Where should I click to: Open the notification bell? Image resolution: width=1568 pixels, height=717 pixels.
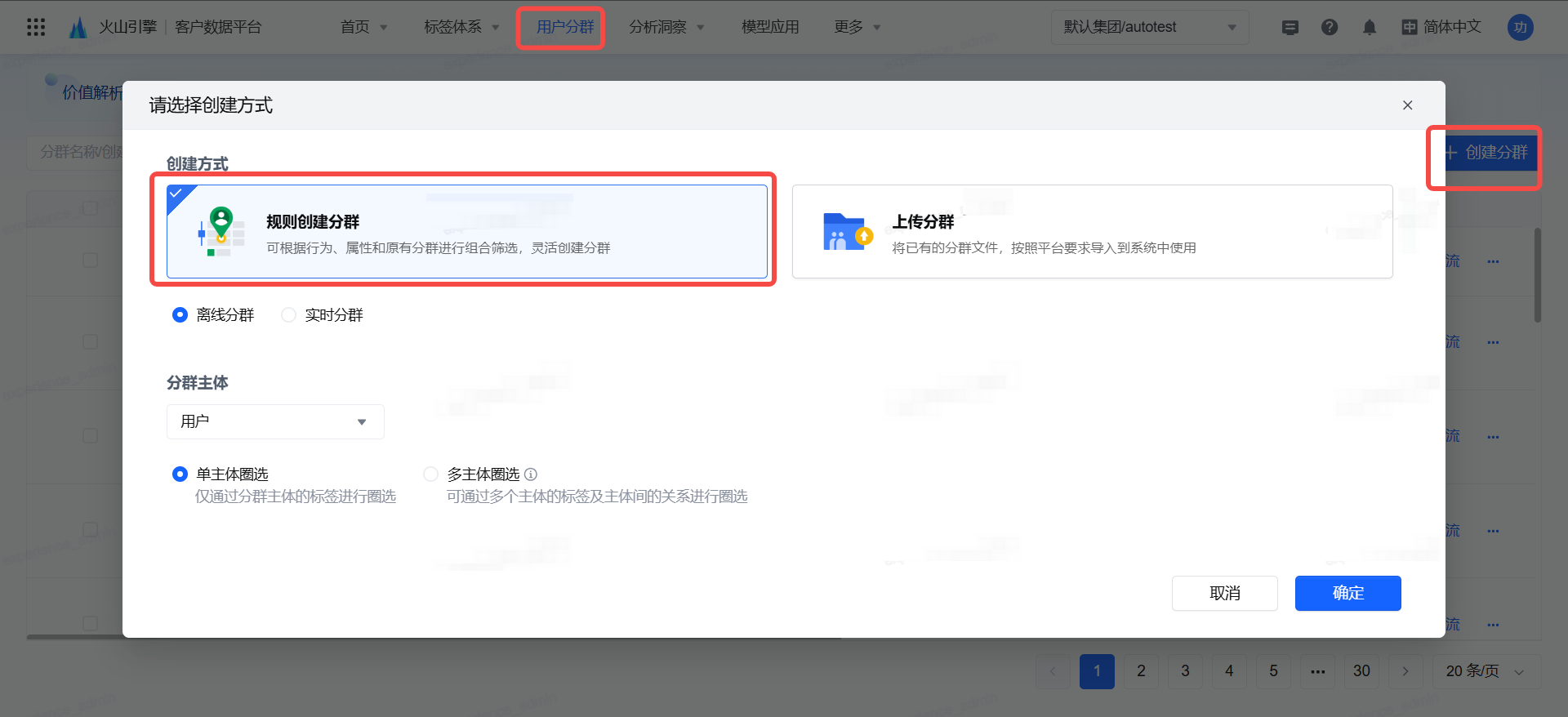(x=1370, y=28)
